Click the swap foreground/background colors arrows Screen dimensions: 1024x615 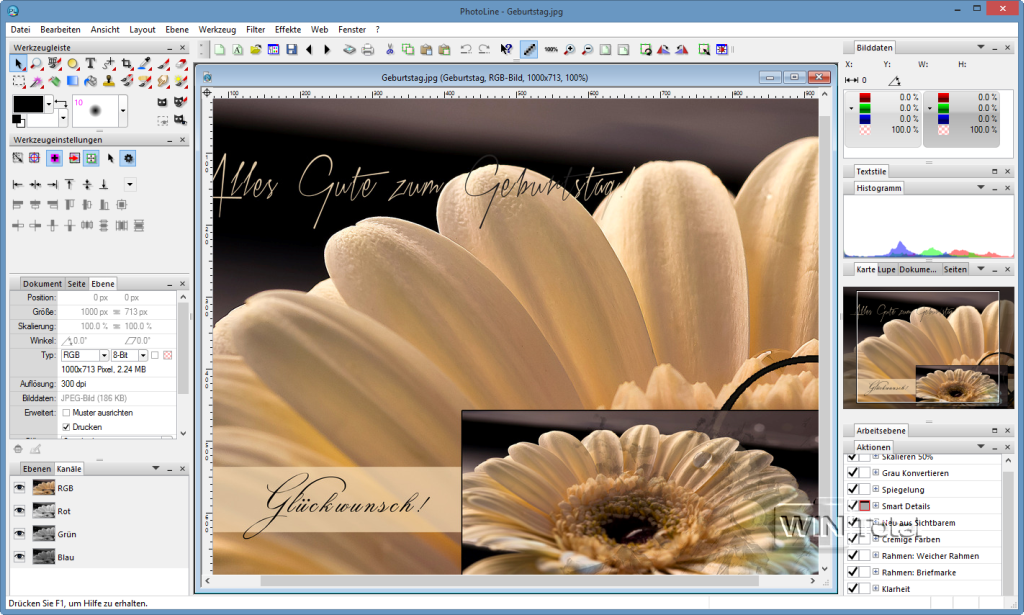[x=60, y=103]
